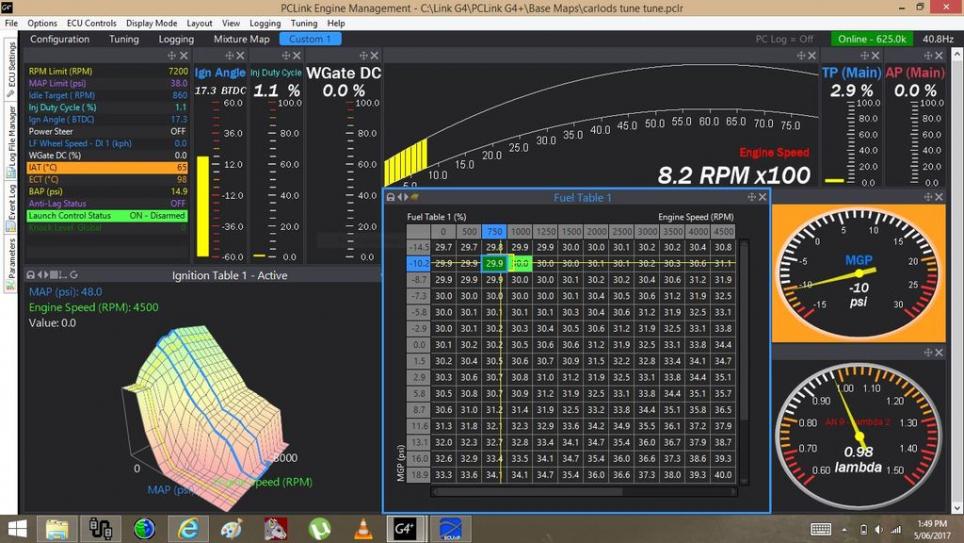Click the Ignition Table 1 3D surface plot
The width and height of the screenshot is (964, 543).
(206, 418)
